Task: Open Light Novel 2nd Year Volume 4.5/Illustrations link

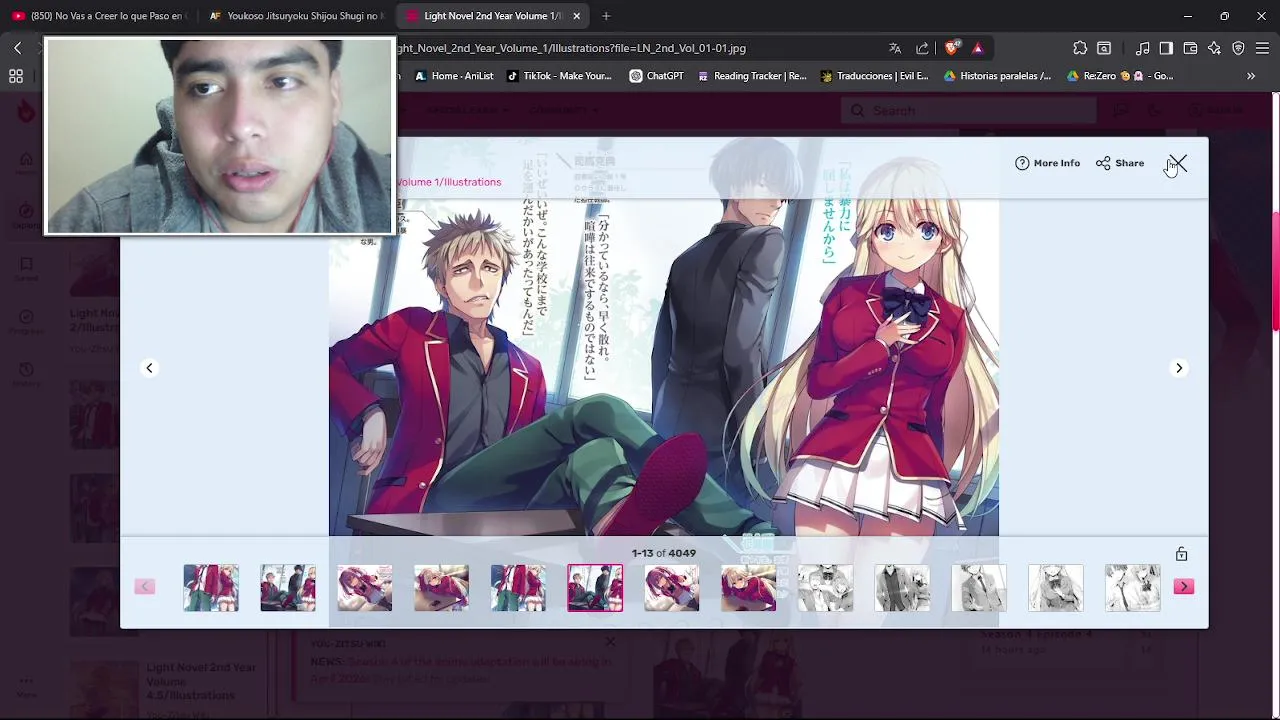Action: click(x=201, y=681)
